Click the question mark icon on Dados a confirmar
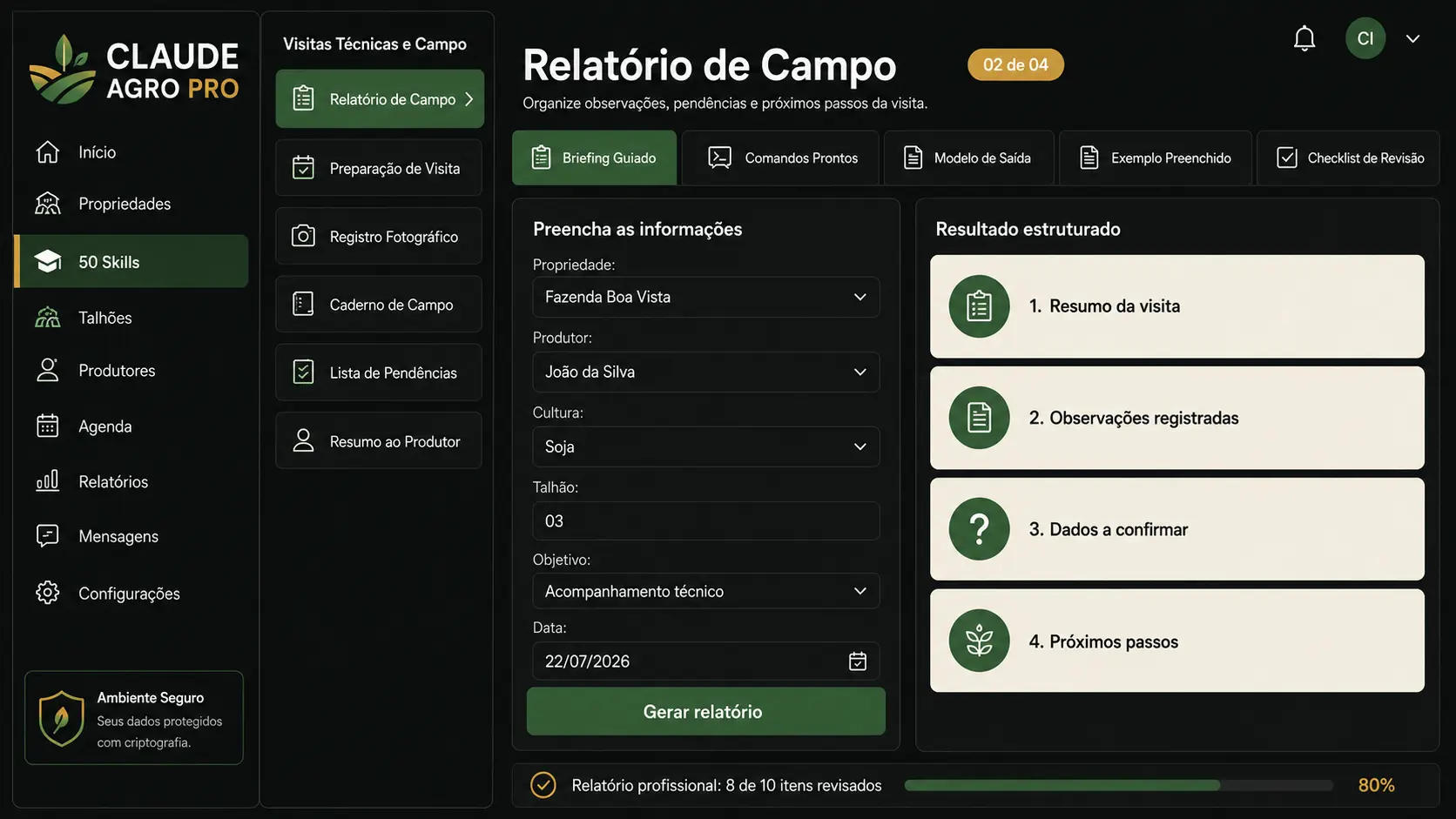The width and height of the screenshot is (1456, 819). 979,529
